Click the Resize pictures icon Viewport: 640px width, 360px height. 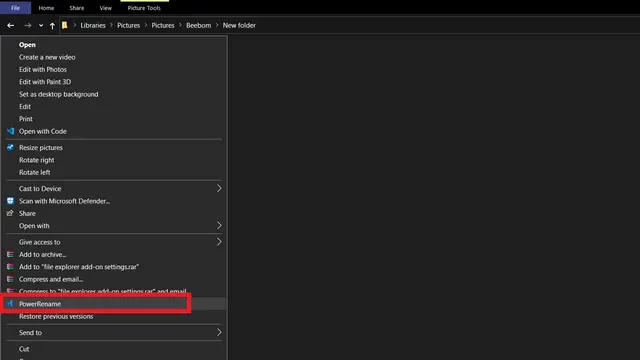tap(10, 147)
